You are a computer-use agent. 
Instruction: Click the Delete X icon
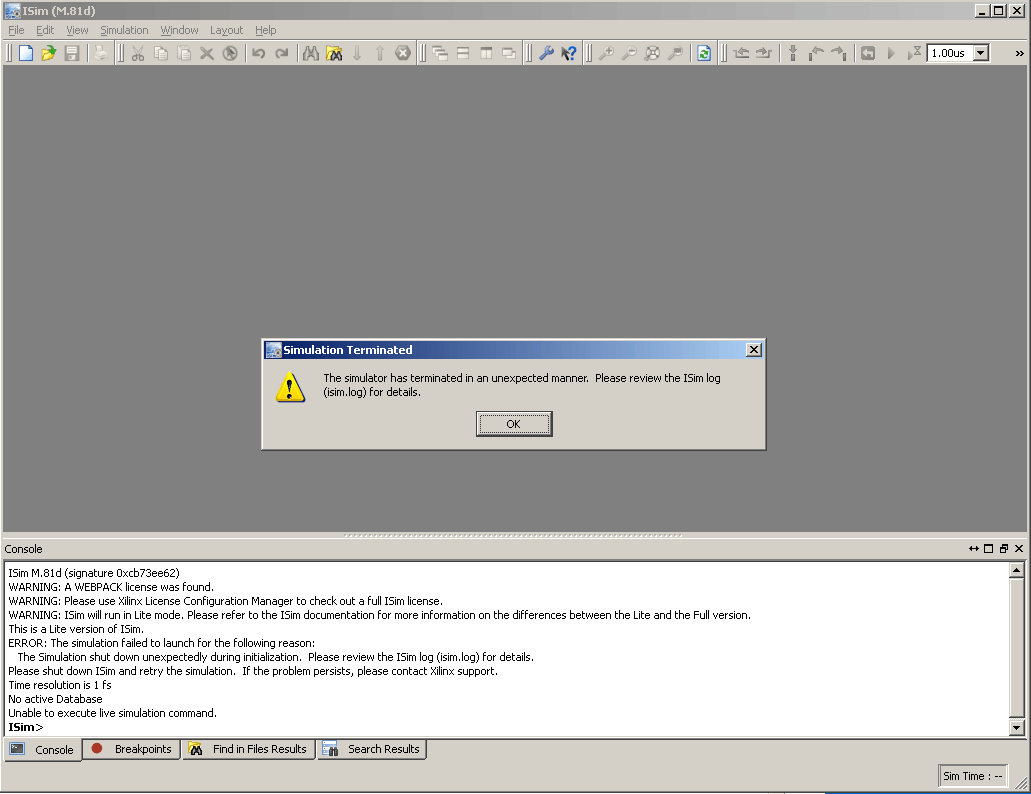(x=206, y=53)
